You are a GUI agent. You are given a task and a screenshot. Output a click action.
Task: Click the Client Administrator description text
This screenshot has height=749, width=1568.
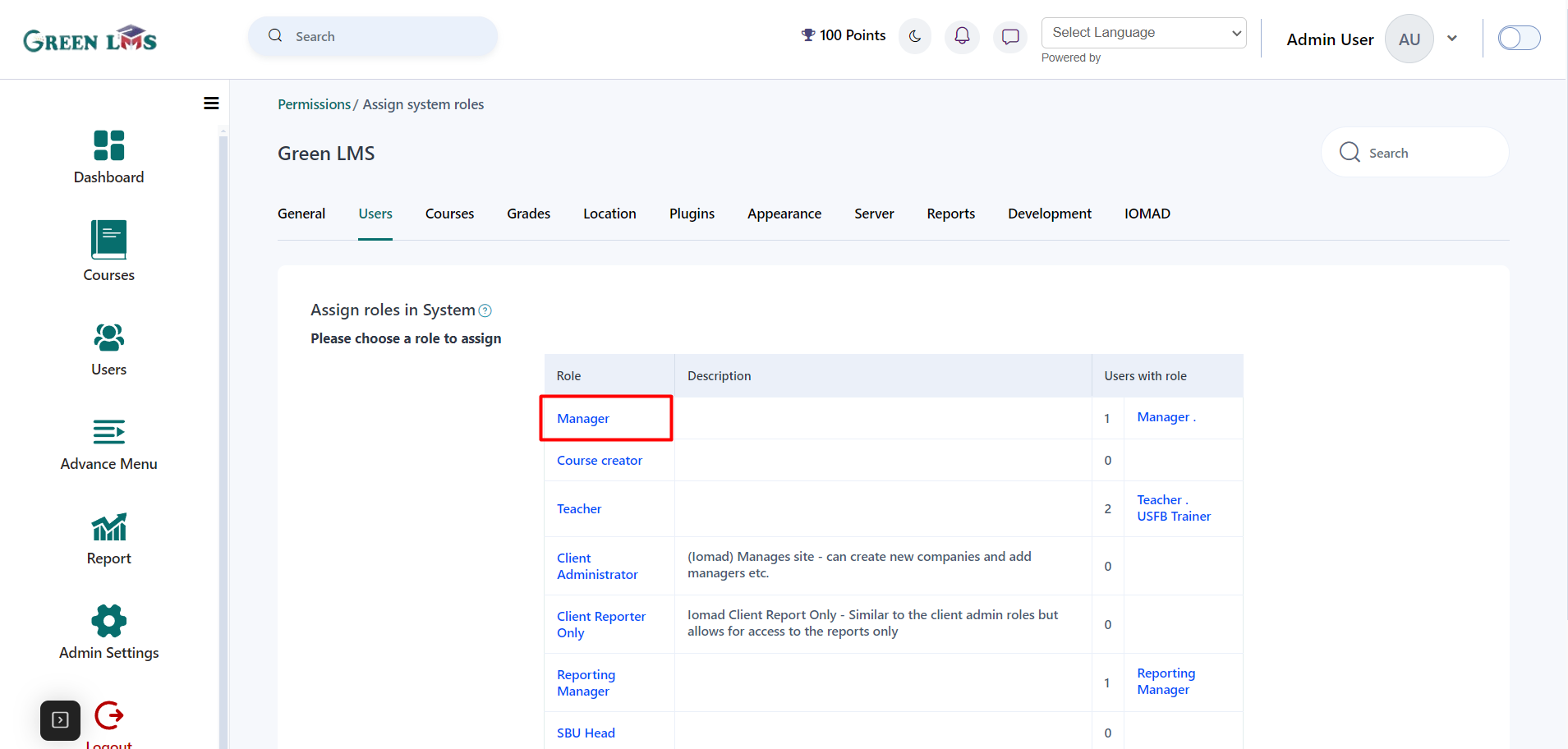click(x=859, y=565)
